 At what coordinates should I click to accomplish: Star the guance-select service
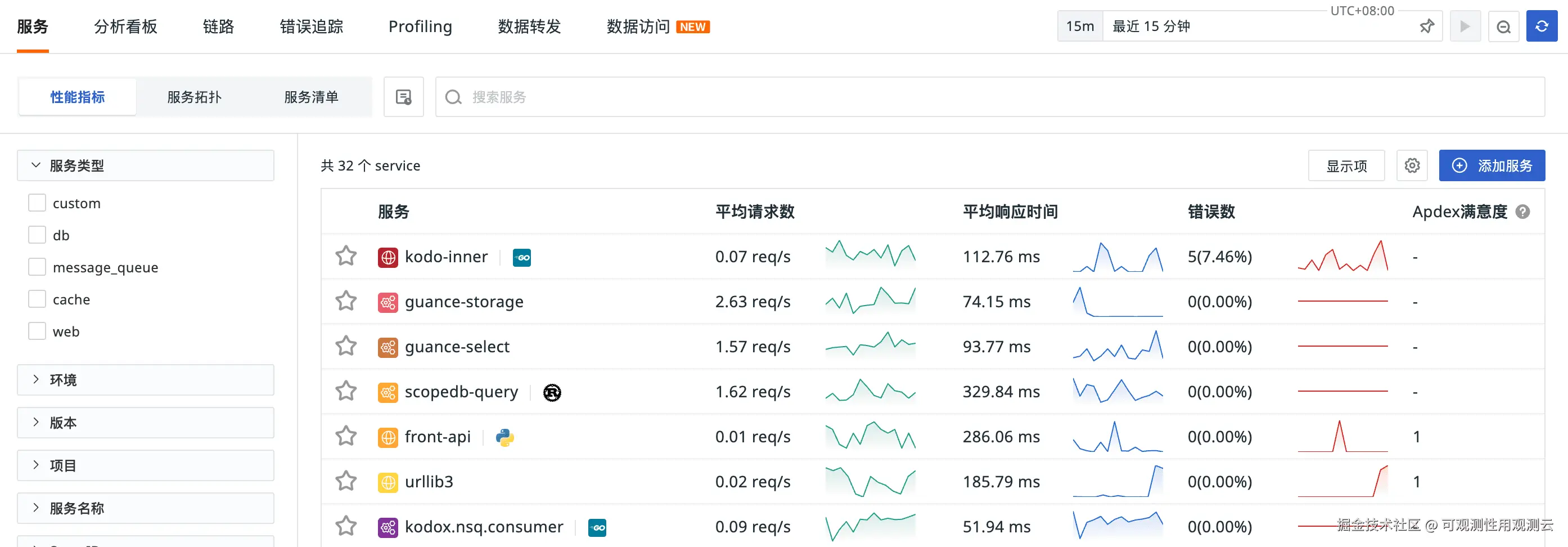[x=346, y=347]
